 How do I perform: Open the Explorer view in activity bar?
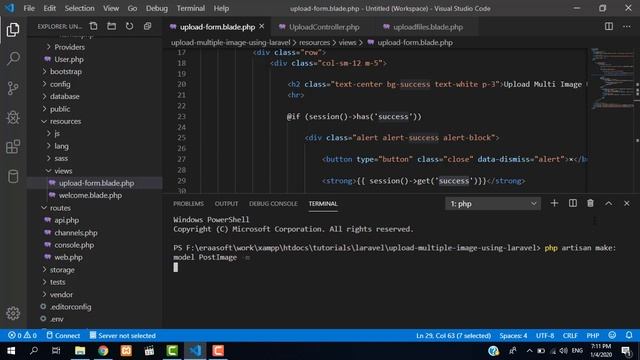click(x=13, y=30)
